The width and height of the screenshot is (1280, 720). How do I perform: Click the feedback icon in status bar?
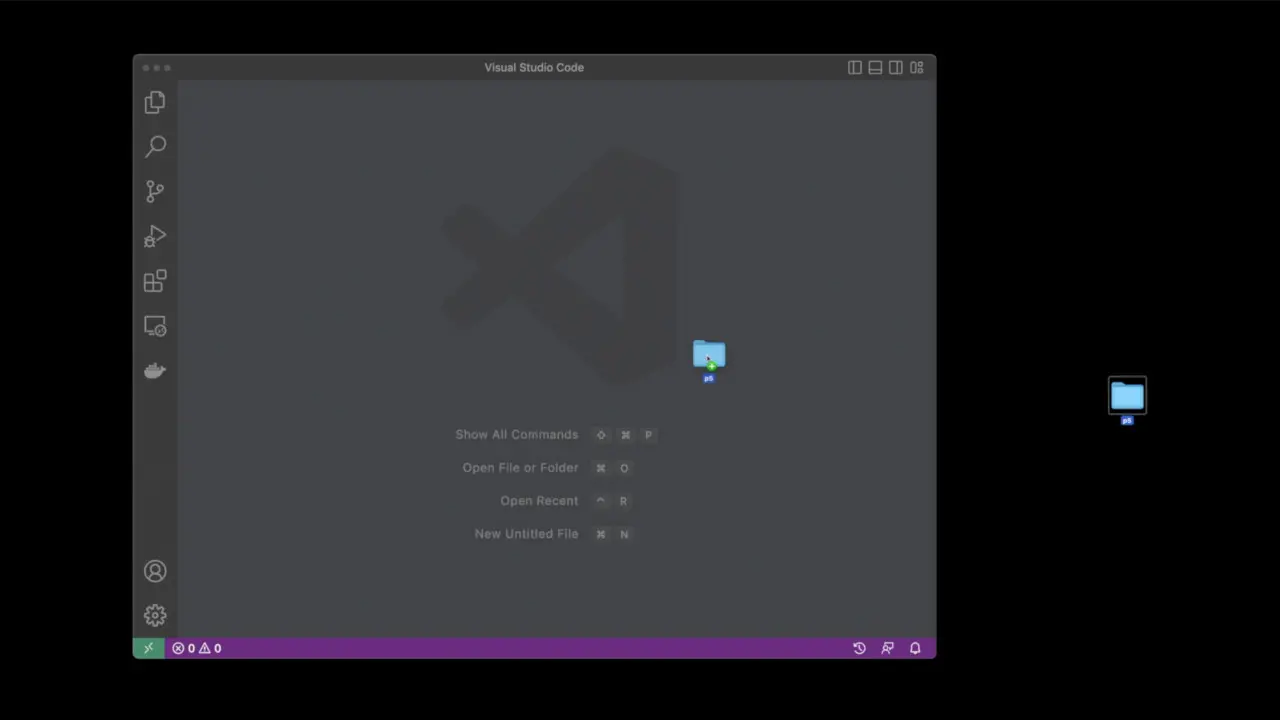tap(887, 648)
